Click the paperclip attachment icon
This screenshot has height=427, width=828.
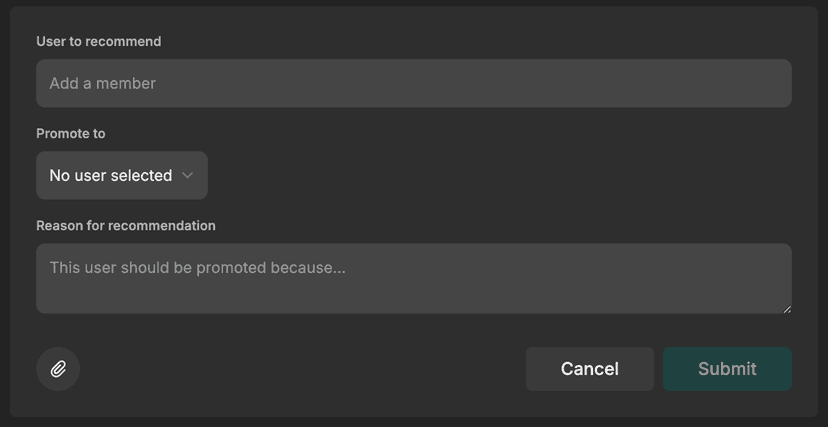coord(58,369)
